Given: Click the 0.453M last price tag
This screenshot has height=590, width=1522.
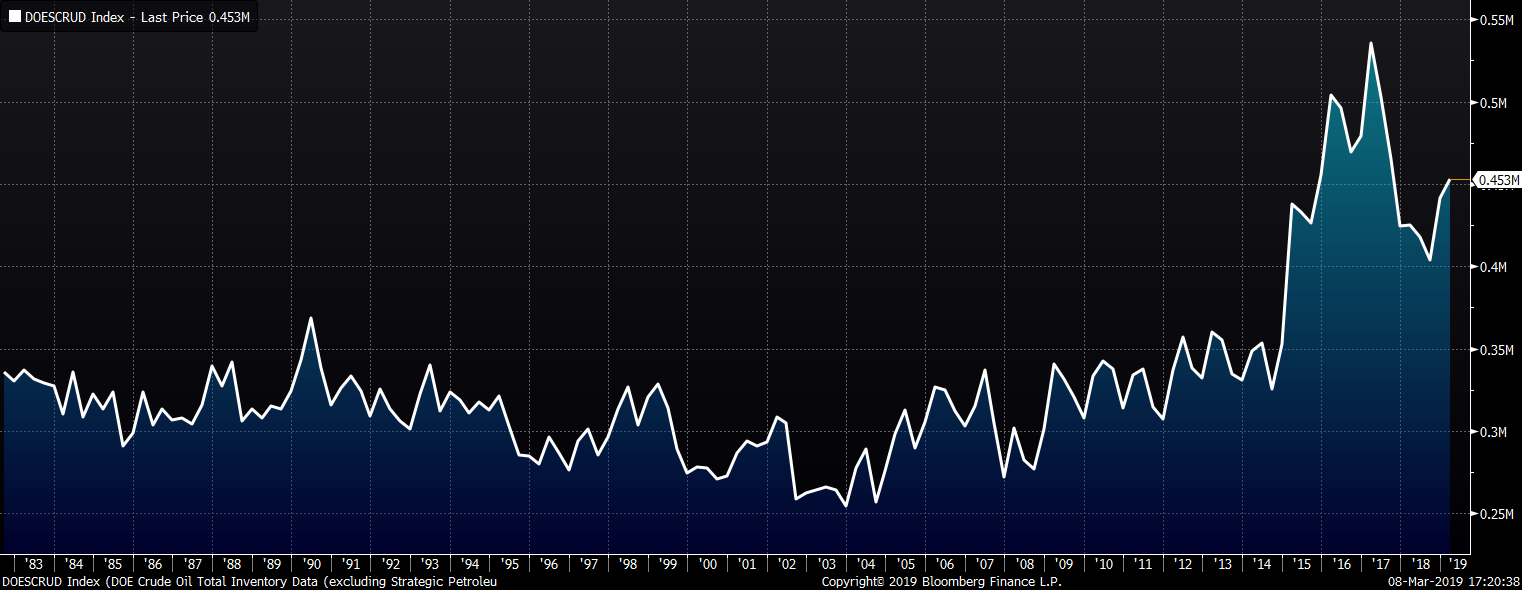Looking at the screenshot, I should (x=1498, y=180).
